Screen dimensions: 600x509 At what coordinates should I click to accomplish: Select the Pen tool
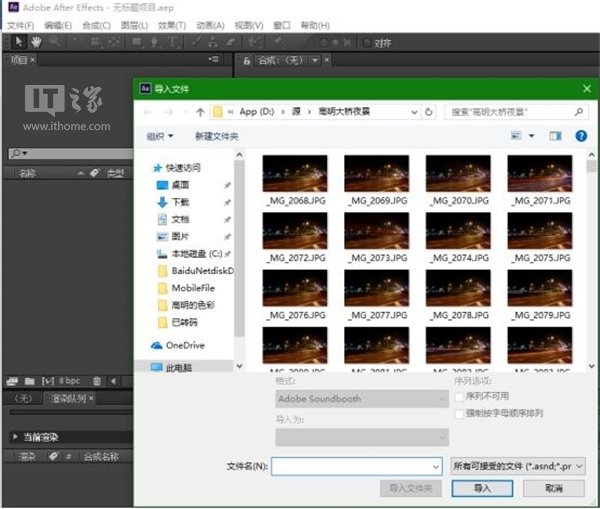point(155,42)
